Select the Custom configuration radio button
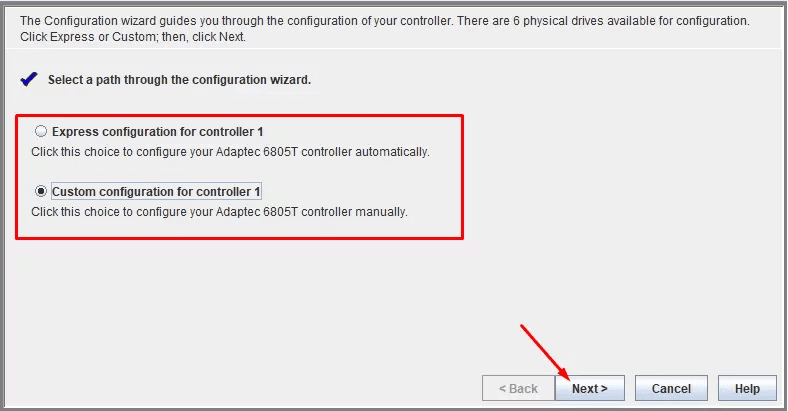This screenshot has height=411, width=788. point(41,191)
